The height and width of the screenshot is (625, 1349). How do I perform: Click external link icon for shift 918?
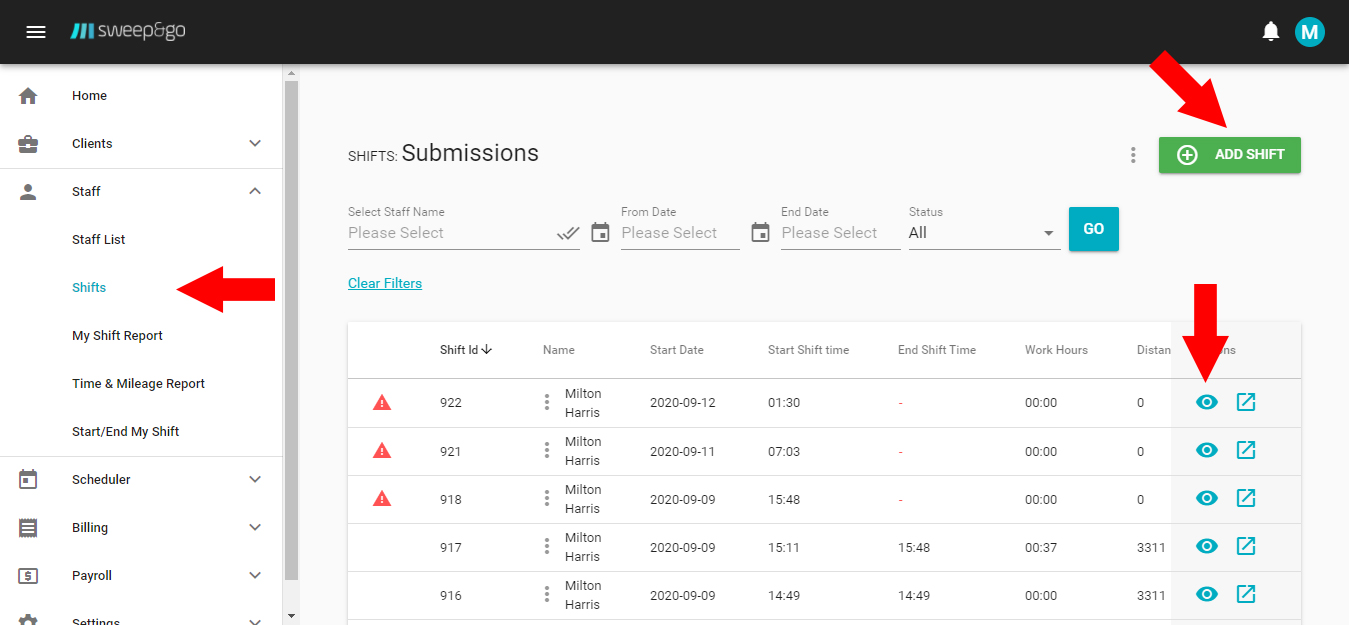click(1246, 498)
